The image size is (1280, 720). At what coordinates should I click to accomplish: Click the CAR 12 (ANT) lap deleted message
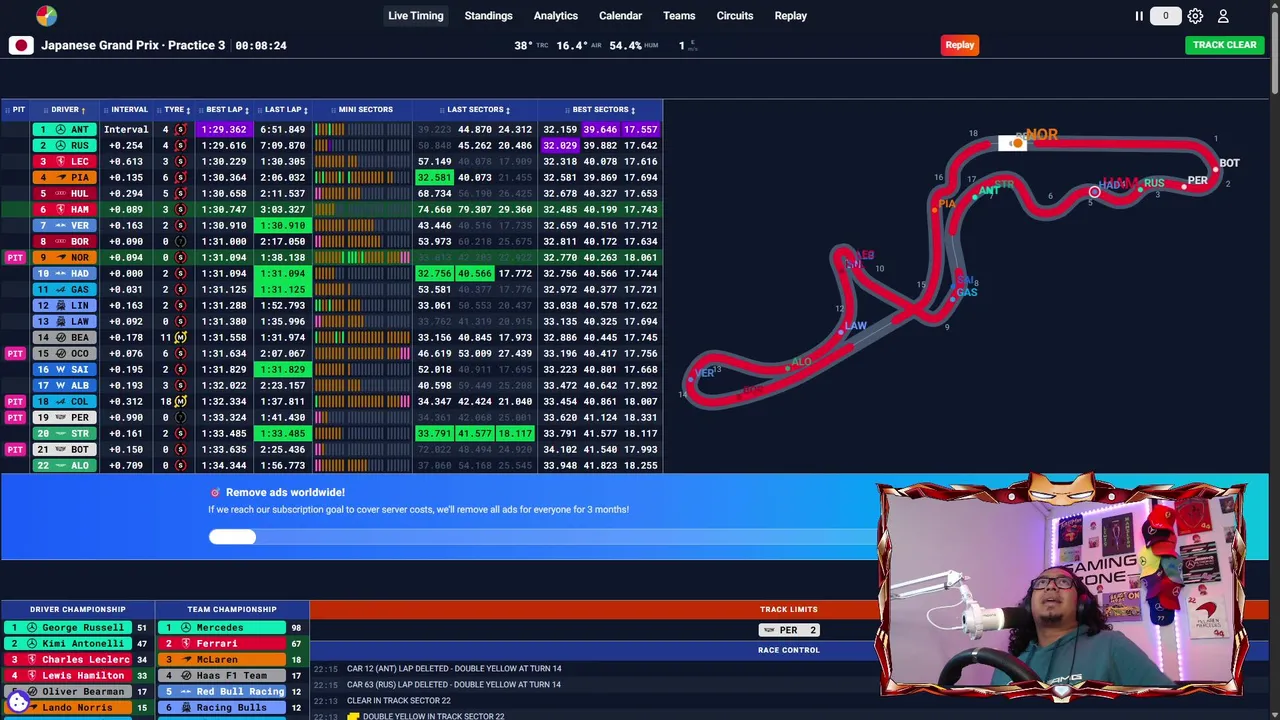click(x=454, y=668)
